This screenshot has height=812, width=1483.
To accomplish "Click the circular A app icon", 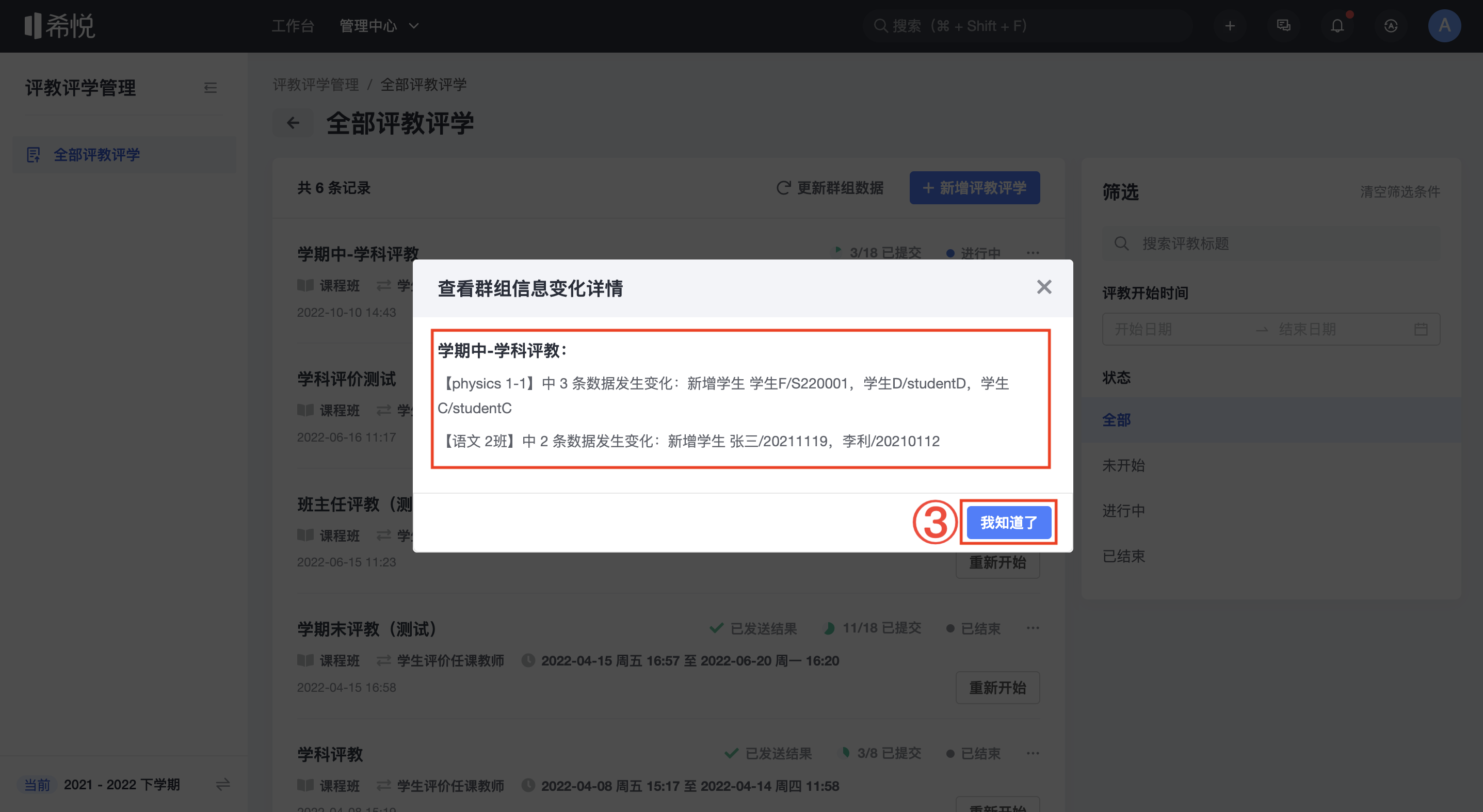I will click(x=1391, y=26).
